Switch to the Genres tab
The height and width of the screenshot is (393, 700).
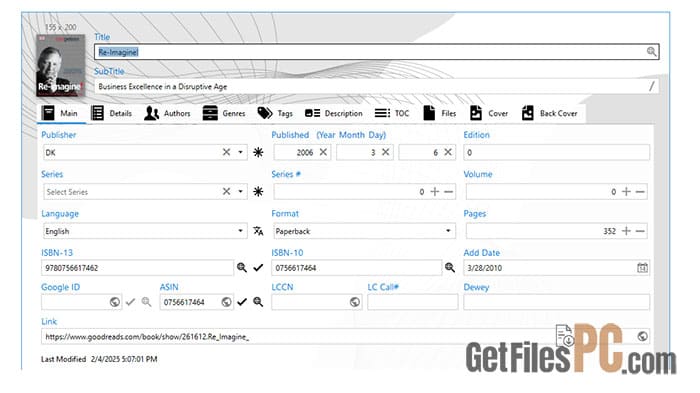[224, 113]
